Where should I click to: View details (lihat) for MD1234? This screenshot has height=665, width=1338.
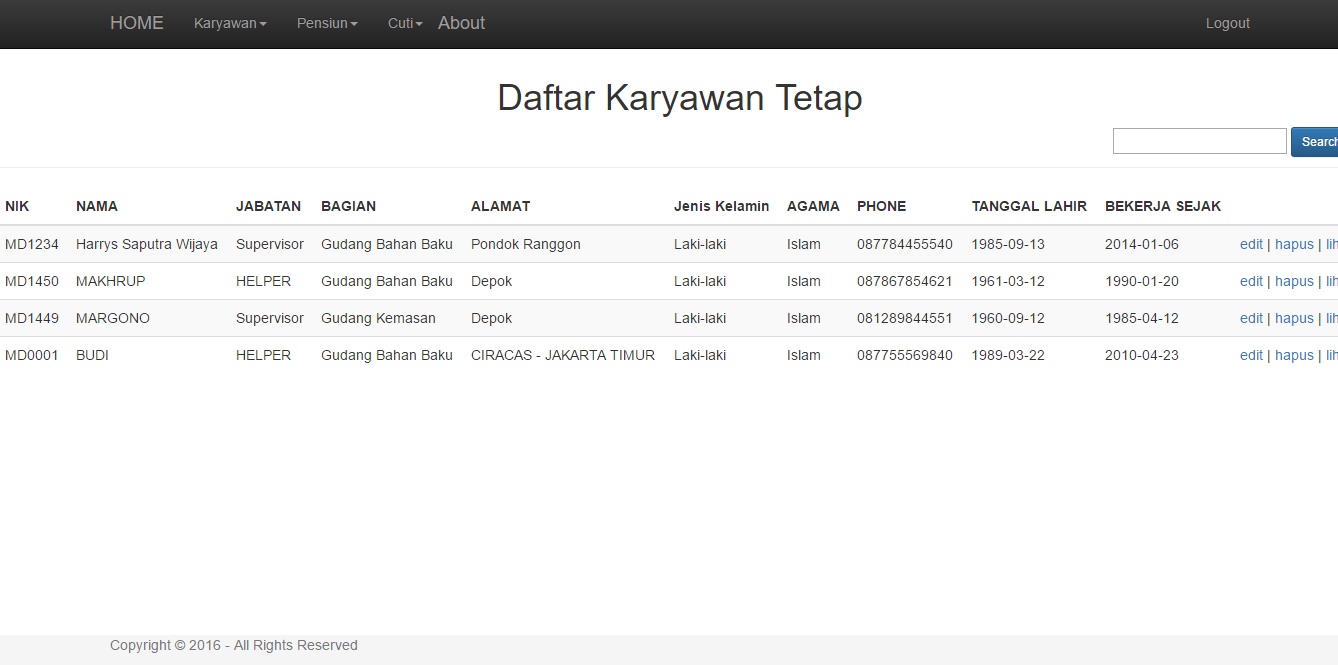tap(1331, 244)
